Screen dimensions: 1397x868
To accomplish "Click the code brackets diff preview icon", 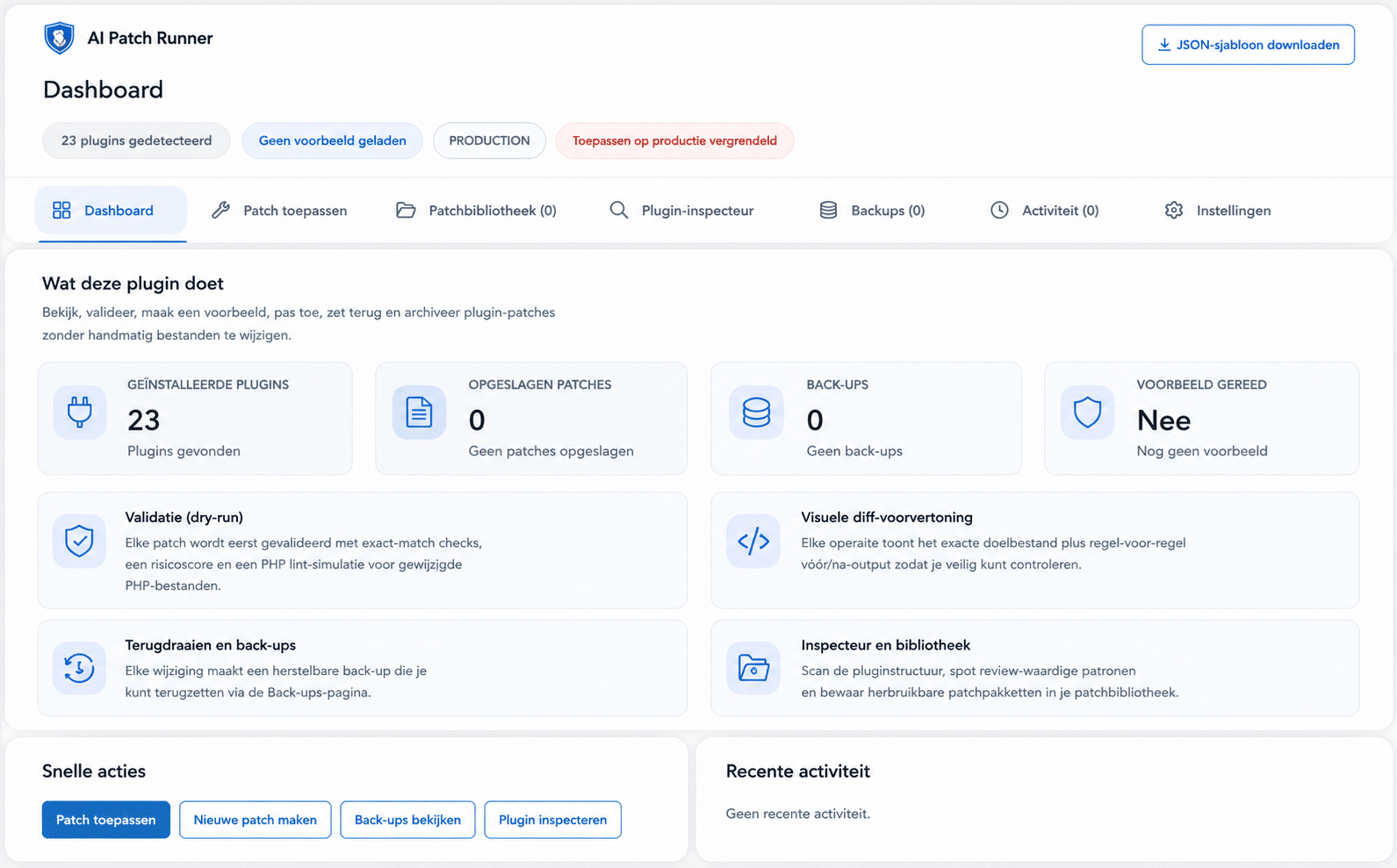I will coord(753,542).
